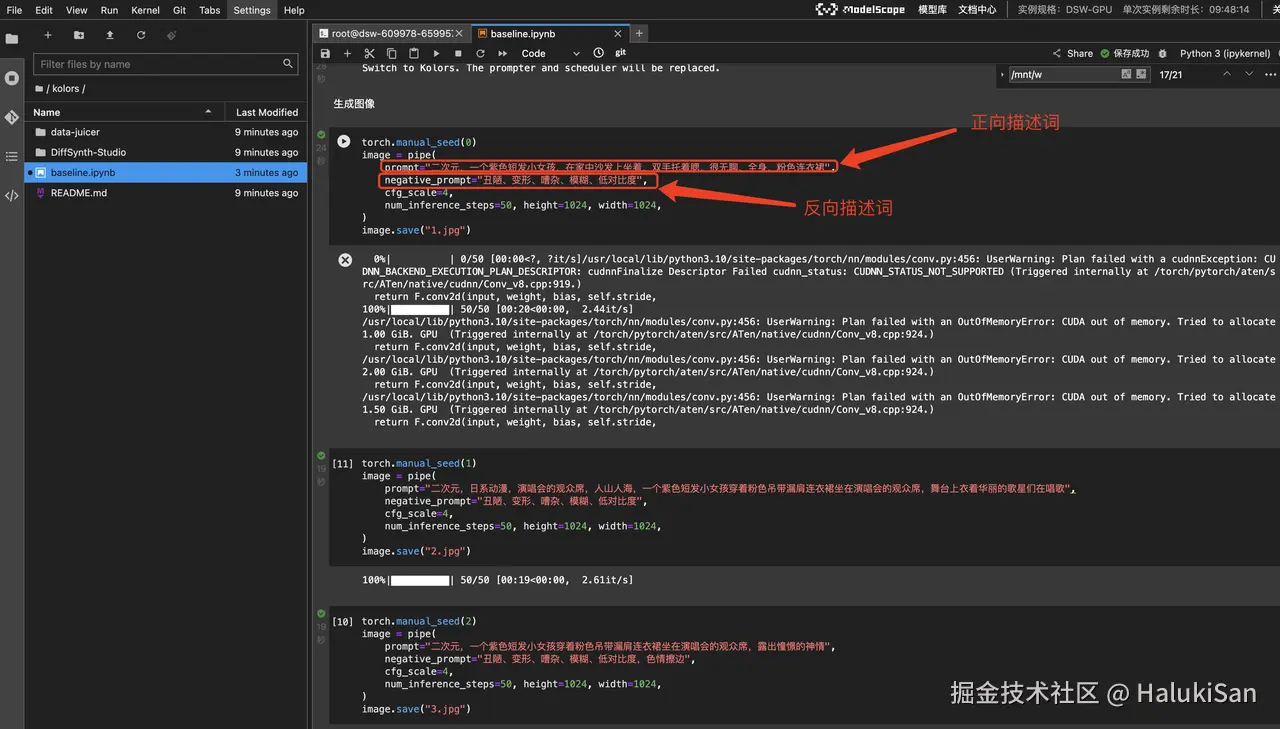Toggle regular expression in the search box
The image size is (1280, 729).
(x=1142, y=74)
